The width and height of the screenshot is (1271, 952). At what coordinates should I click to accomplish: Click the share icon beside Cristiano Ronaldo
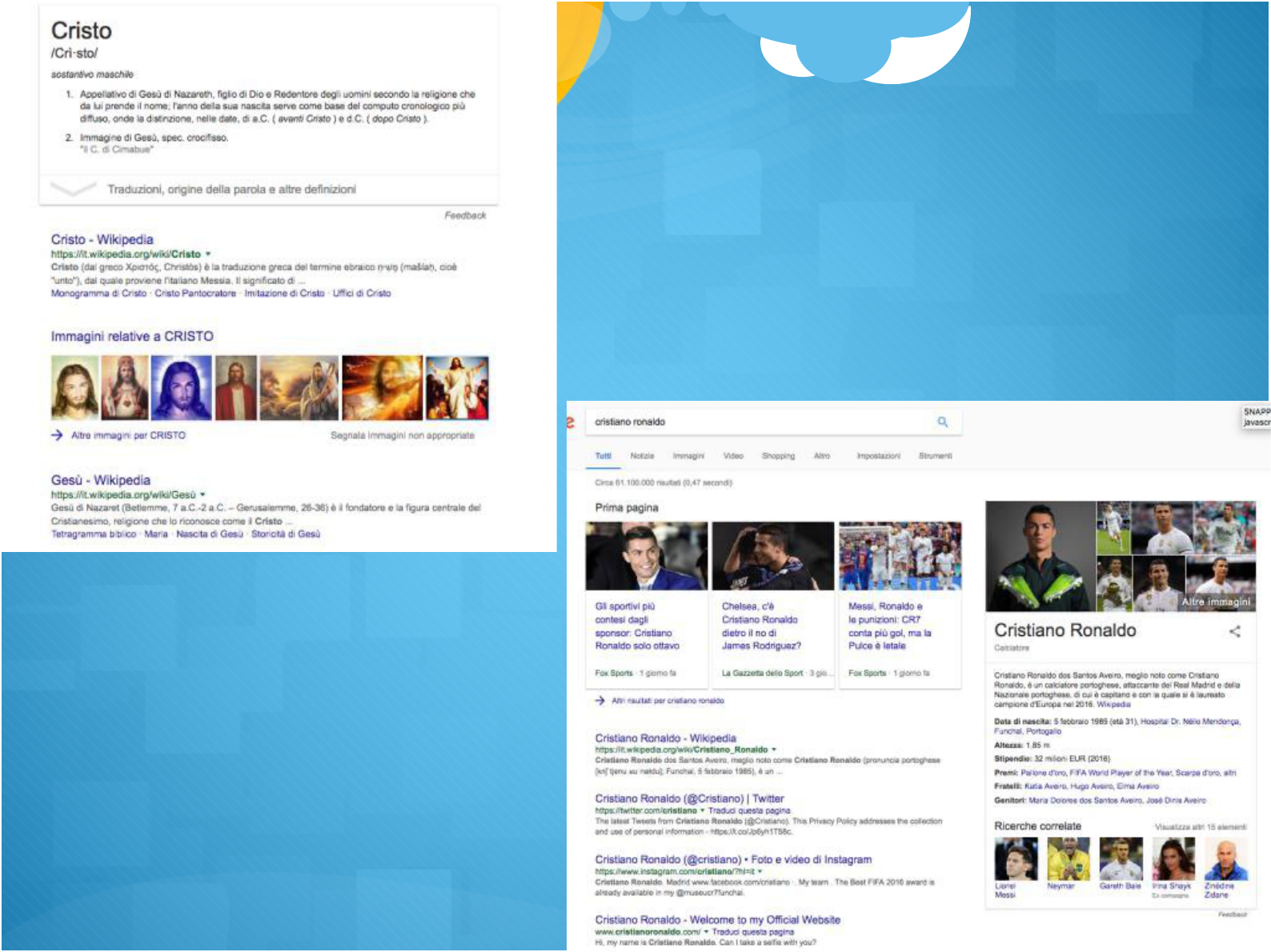[1235, 631]
